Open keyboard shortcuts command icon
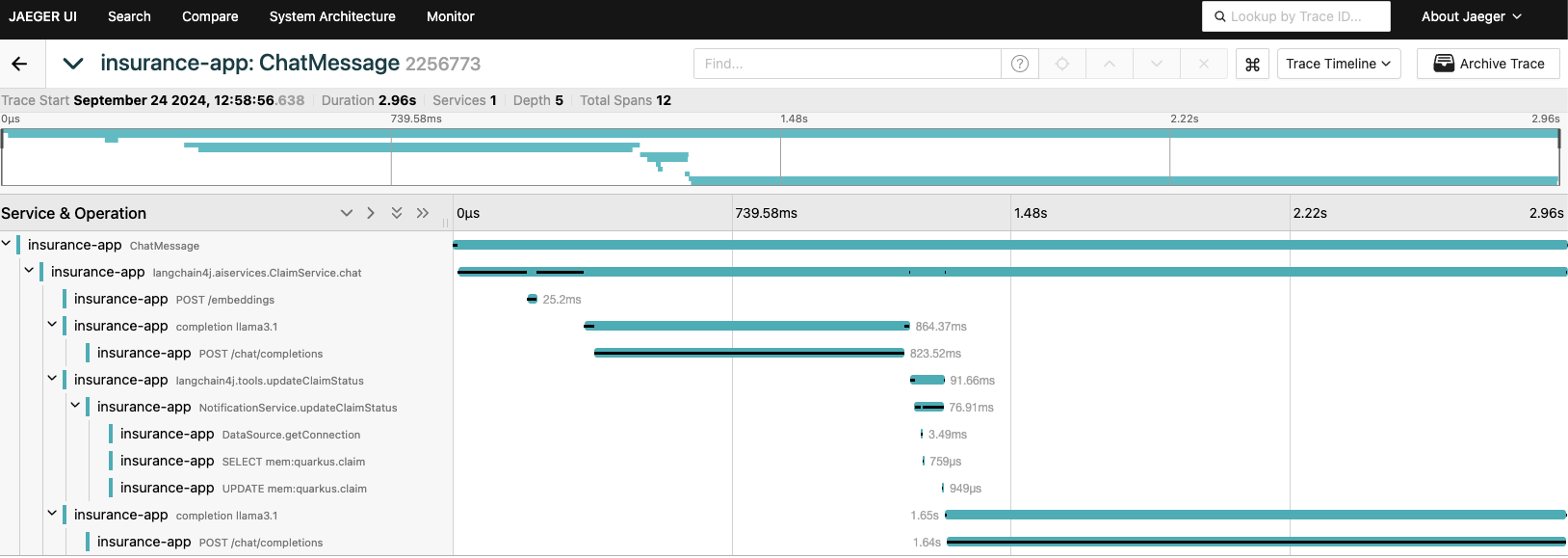The image size is (1568, 558). pos(1252,64)
